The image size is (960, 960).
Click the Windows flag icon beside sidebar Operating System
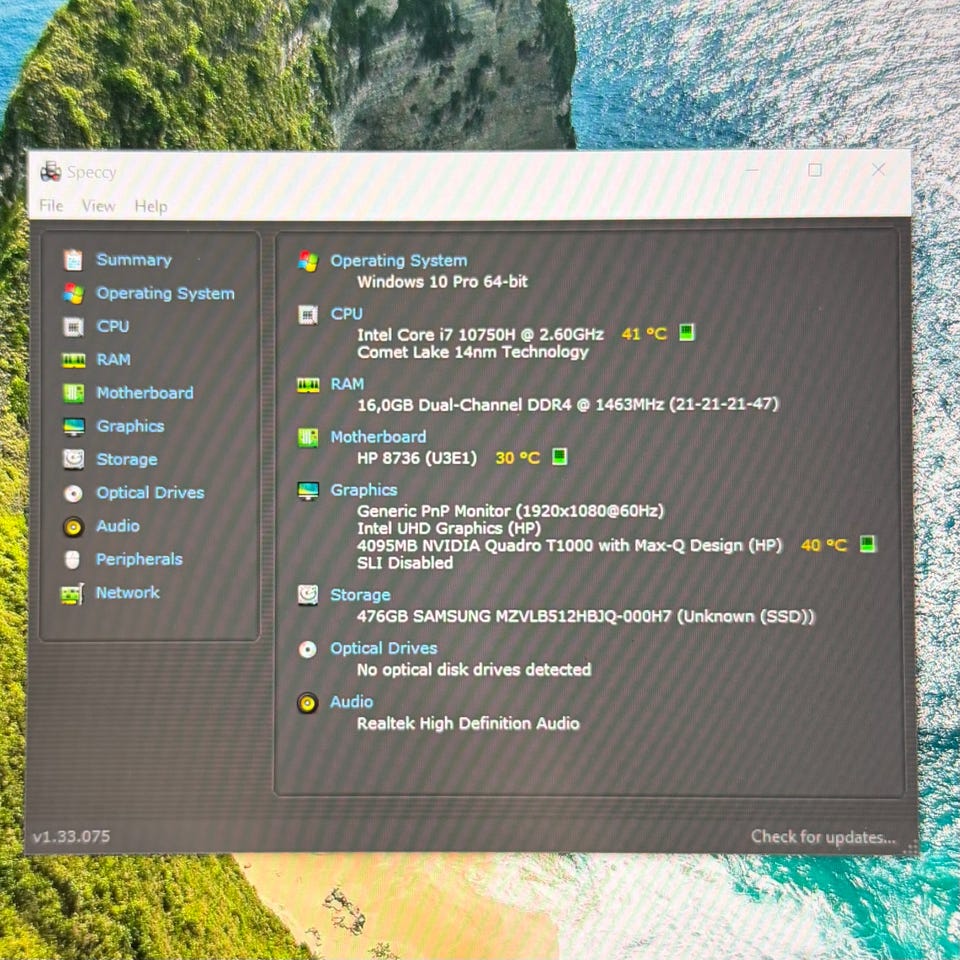tap(73, 293)
